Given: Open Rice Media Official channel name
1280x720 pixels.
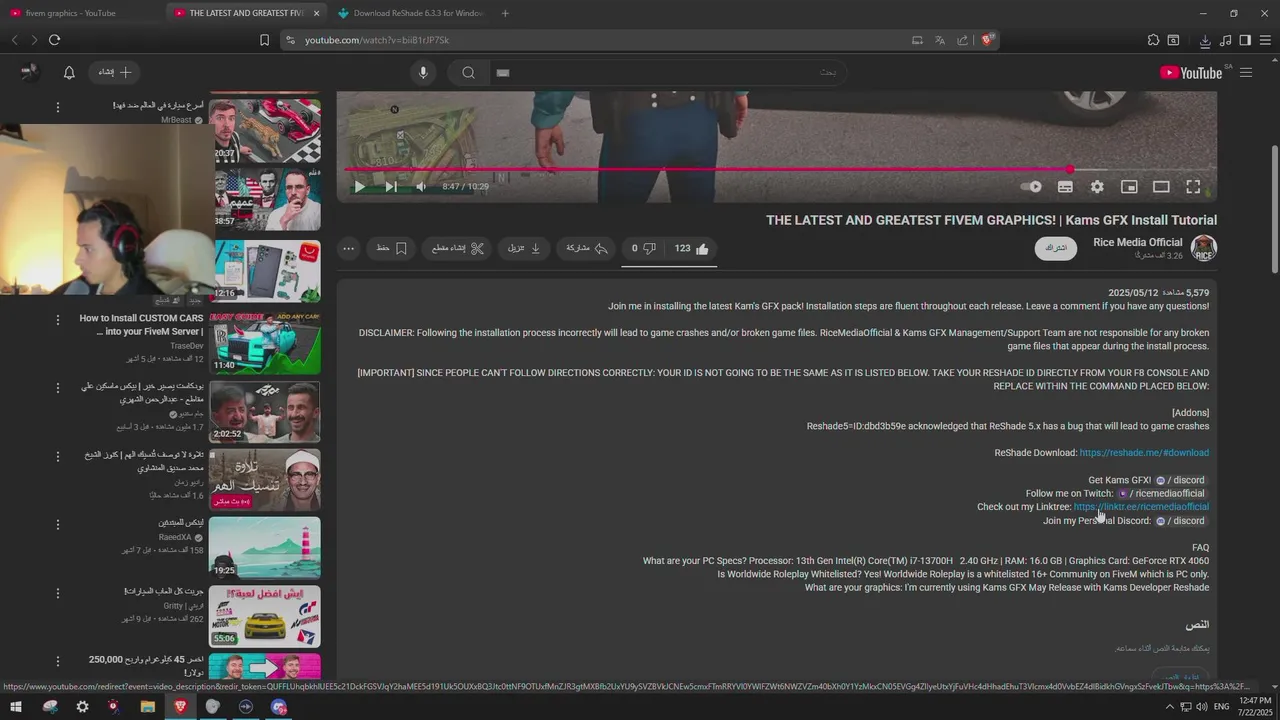Looking at the screenshot, I should point(1138,242).
